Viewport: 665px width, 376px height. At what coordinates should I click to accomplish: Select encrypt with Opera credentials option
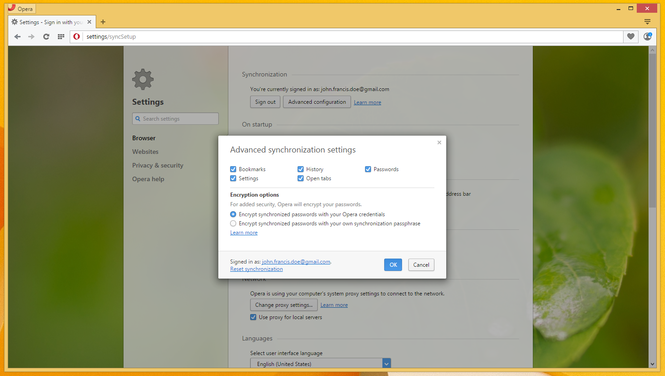233,214
